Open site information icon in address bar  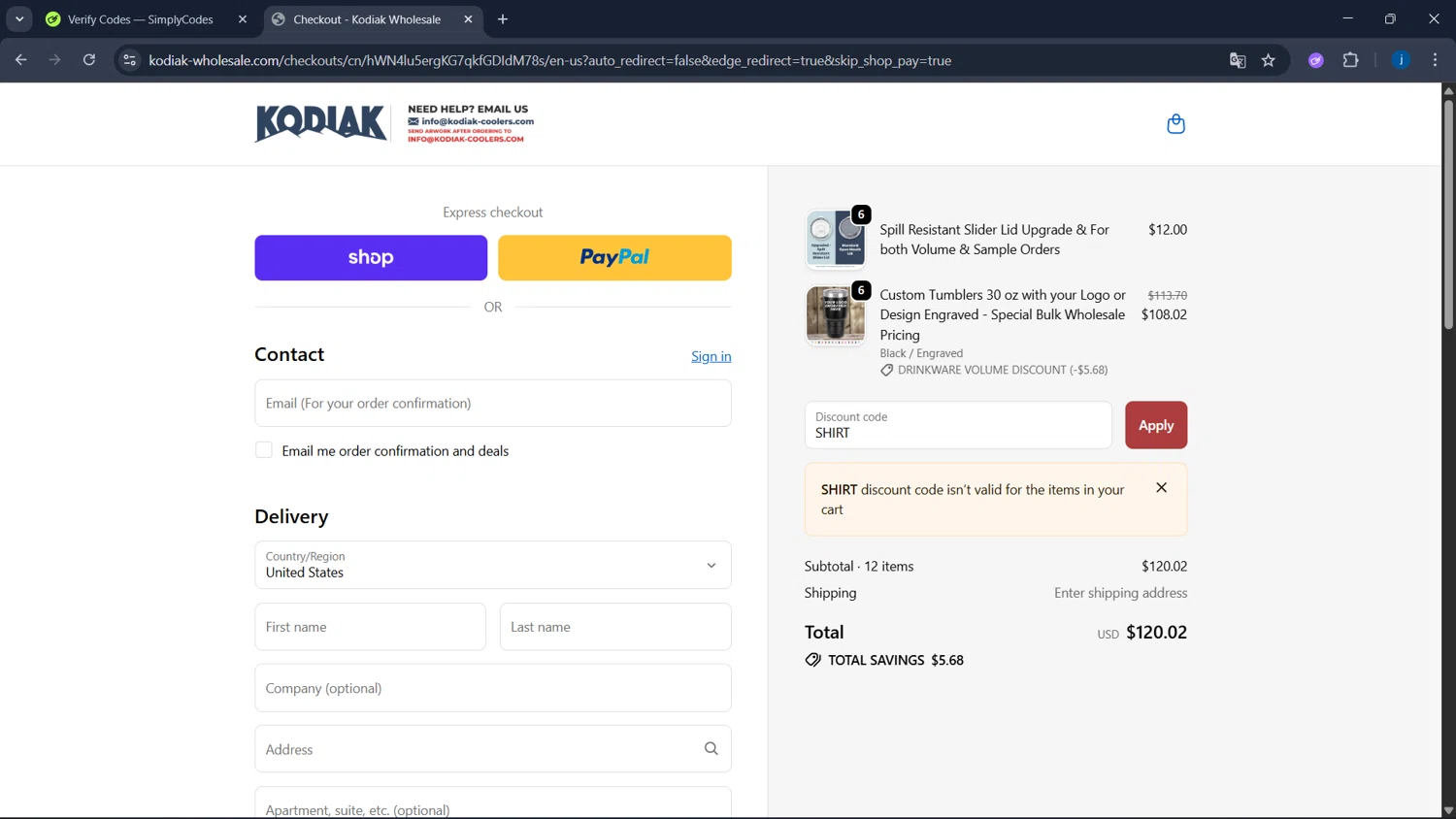tap(129, 60)
